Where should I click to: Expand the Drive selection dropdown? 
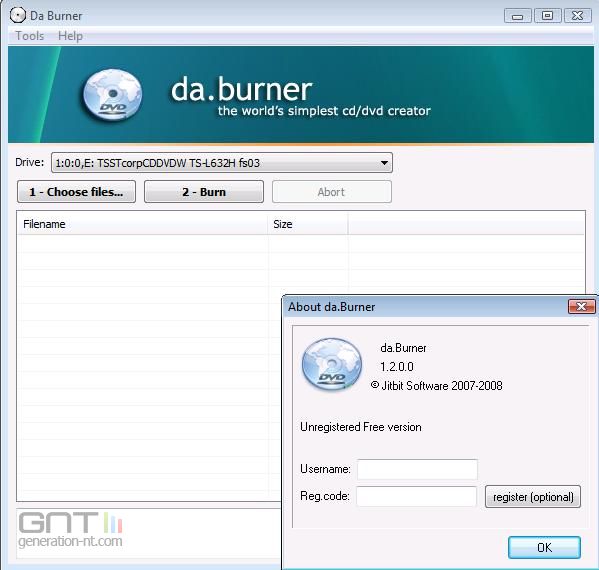click(x=222, y=163)
